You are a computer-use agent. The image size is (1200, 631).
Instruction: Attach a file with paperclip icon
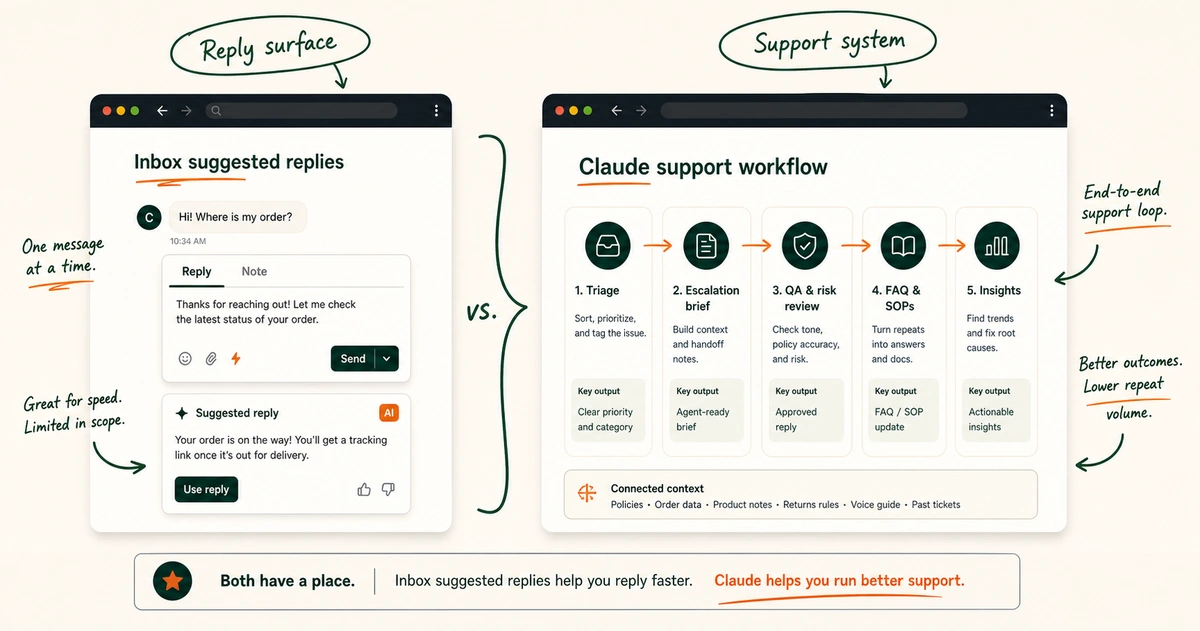tap(211, 358)
